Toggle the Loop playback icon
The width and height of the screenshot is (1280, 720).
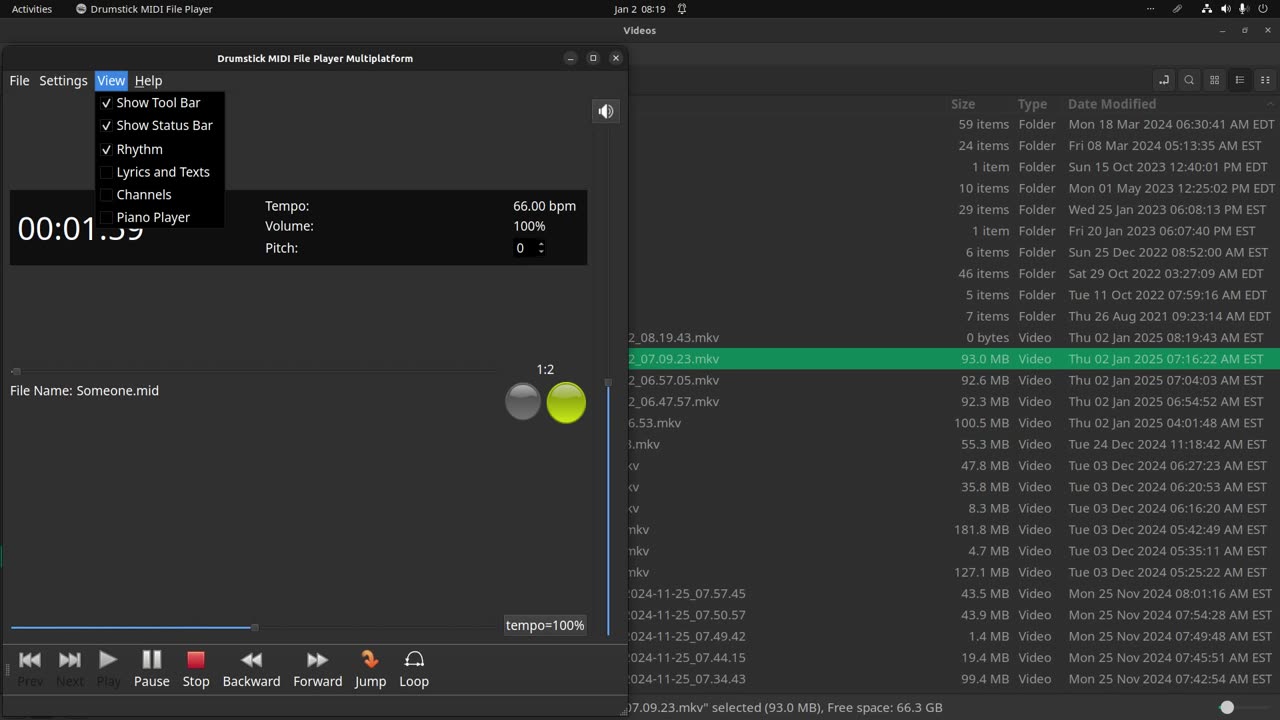pos(414,668)
